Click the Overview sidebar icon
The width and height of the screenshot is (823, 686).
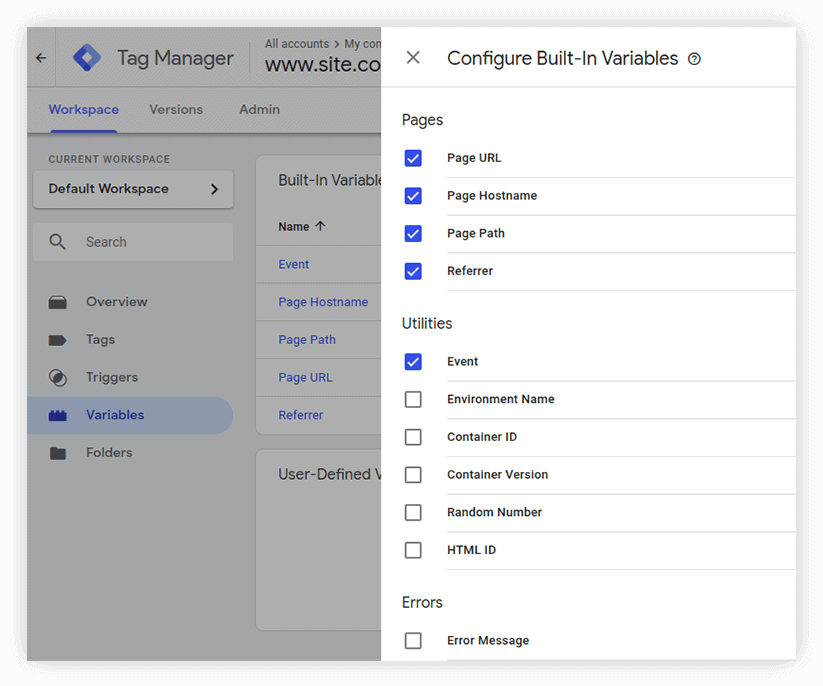tap(58, 302)
